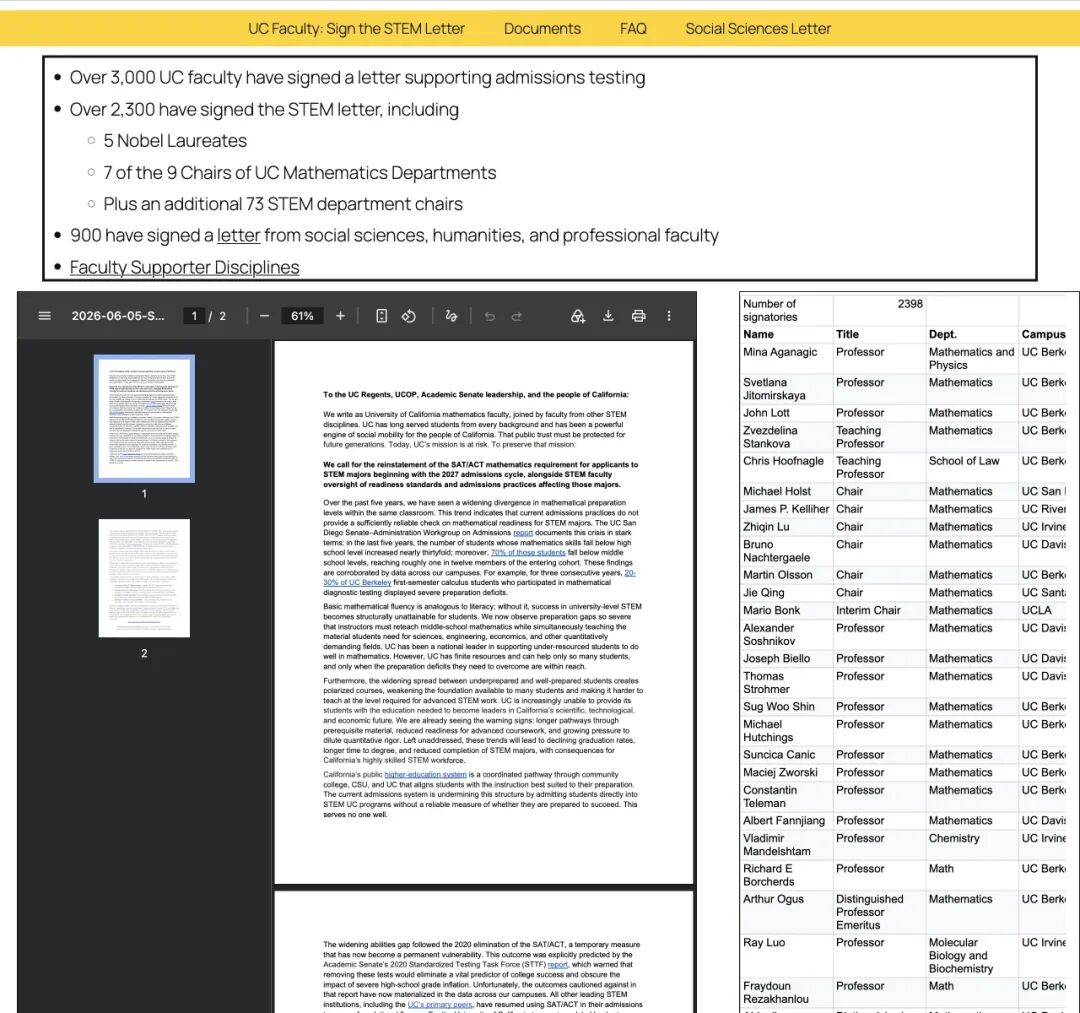1080x1013 pixels.
Task: Click the redo arrow in PDF toolbar
Action: (x=517, y=316)
